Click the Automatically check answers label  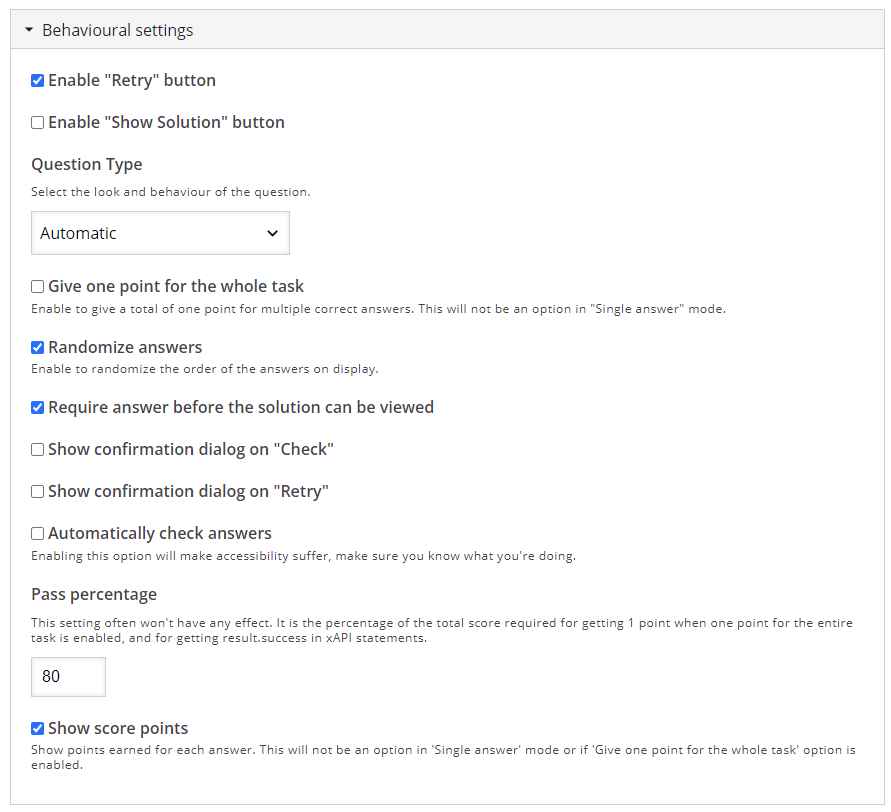click(x=160, y=534)
